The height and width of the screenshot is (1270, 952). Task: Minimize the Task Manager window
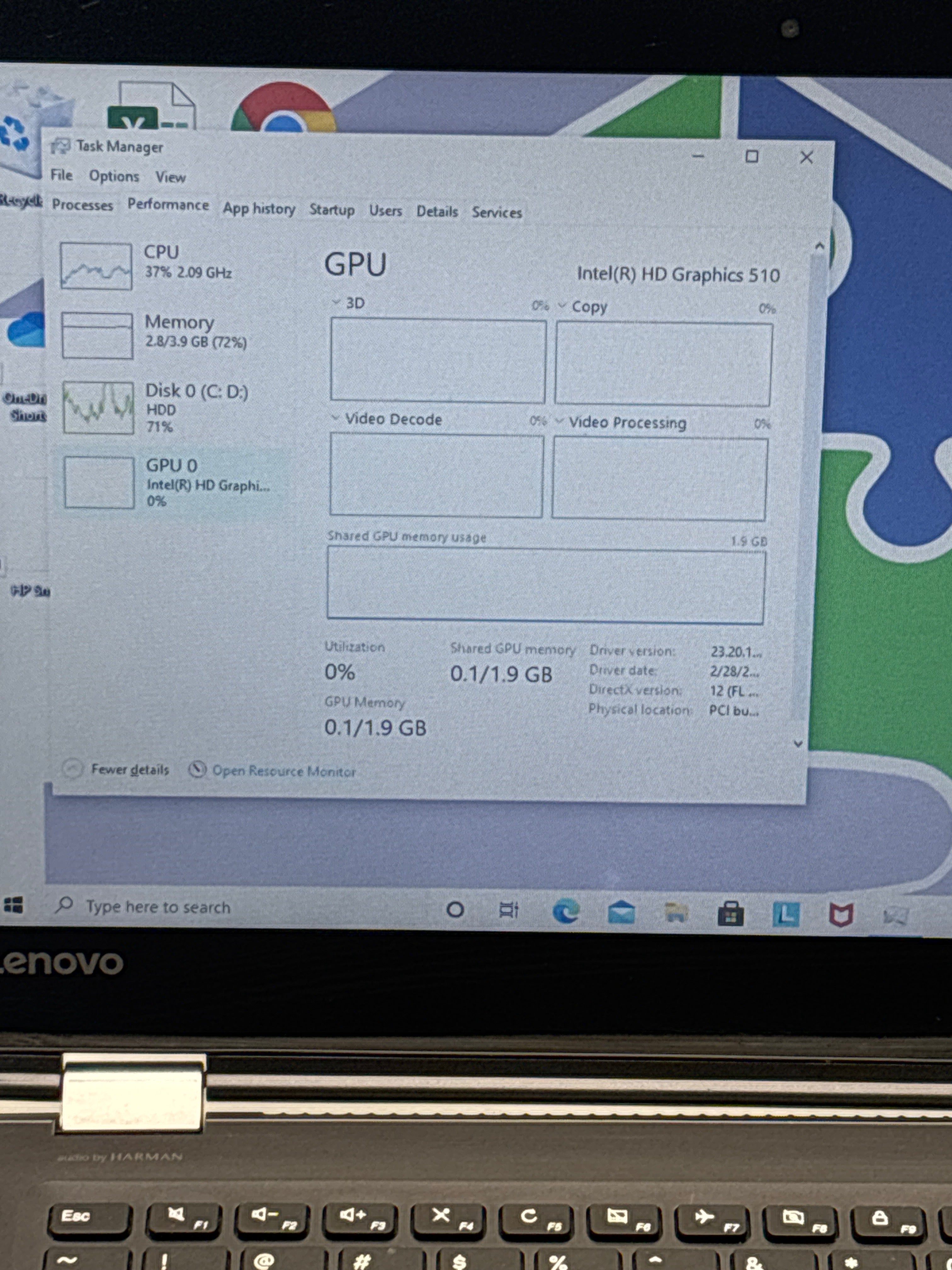click(x=698, y=156)
